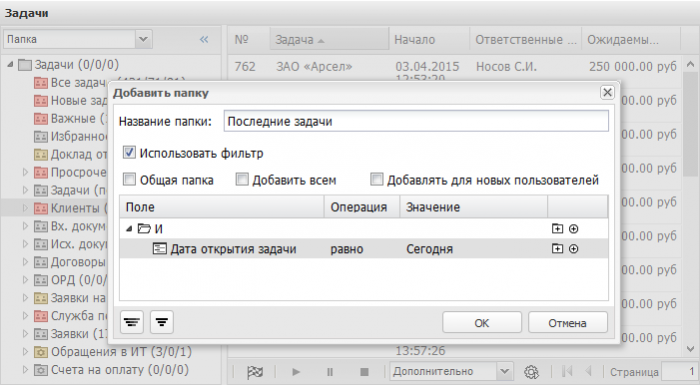Image resolution: width=700 pixels, height=385 pixels.
Task: Click the Новые зад... folder icon in tree
Action: [x=41, y=101]
